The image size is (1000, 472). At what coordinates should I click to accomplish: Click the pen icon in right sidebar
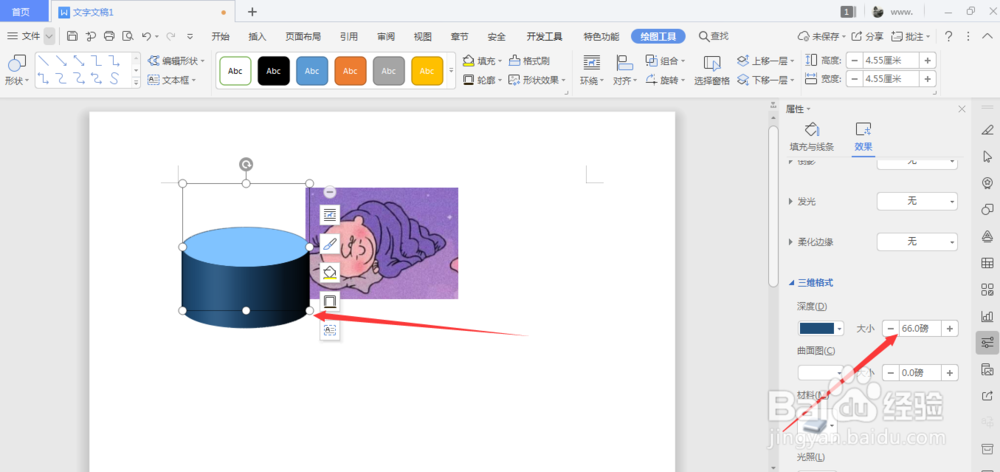click(987, 130)
